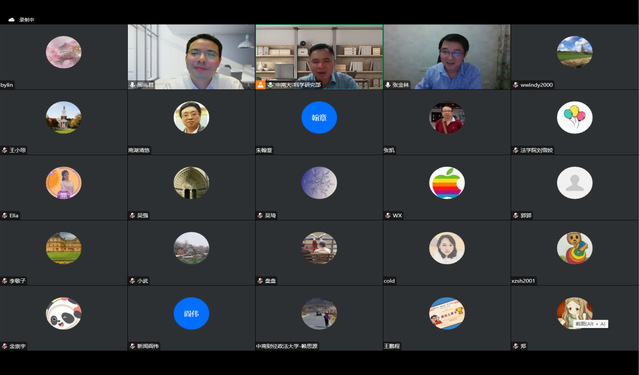This screenshot has width=639, height=375.
Task: Click the snowflake avatar tile
Action: pyautogui.click(x=319, y=183)
